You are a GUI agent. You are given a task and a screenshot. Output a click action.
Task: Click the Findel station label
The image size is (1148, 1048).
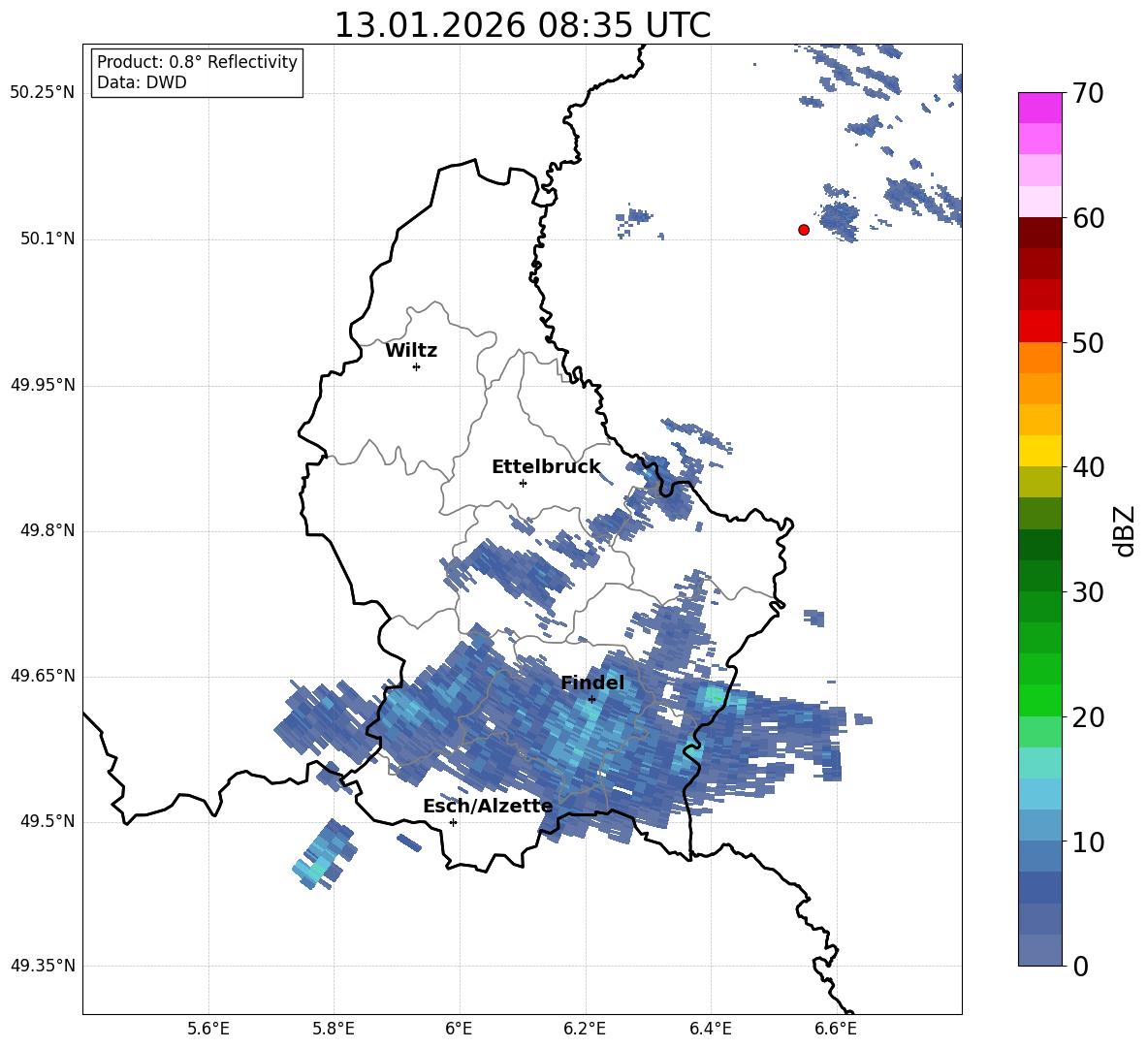[592, 683]
